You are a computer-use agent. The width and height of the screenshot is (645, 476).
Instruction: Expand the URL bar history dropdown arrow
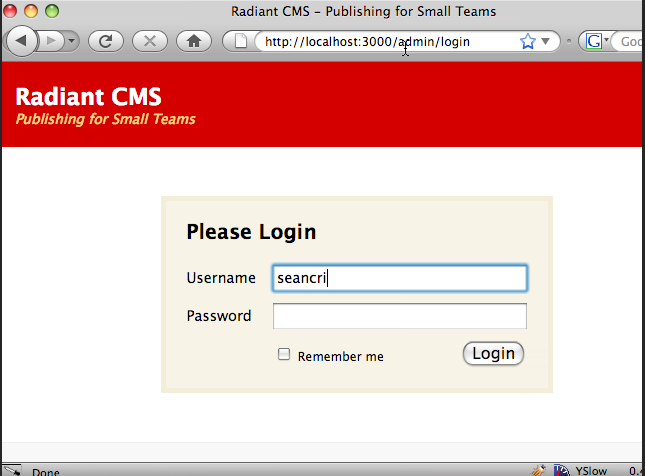tap(546, 42)
